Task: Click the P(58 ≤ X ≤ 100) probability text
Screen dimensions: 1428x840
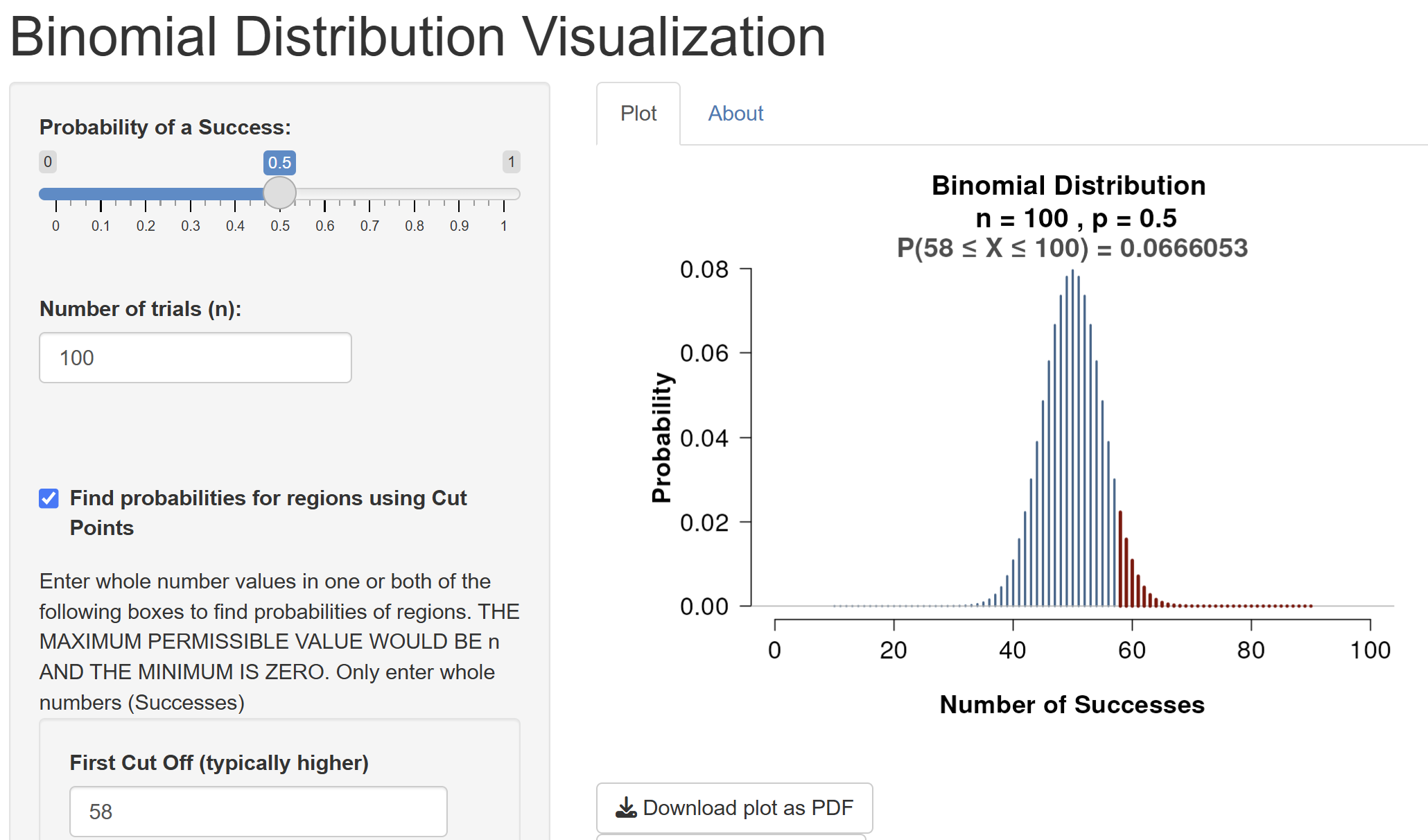Action: (1072, 248)
